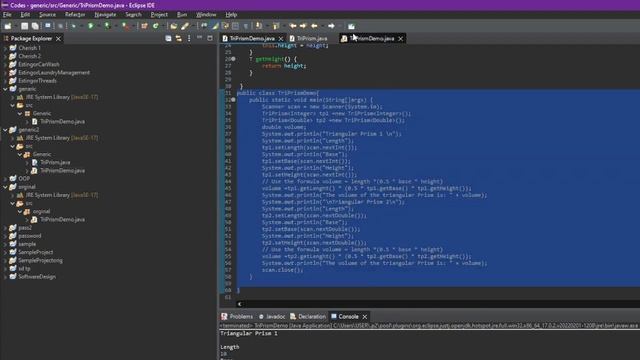Open the Run menu
Screen dimensions: 640x360
[x=182, y=15]
